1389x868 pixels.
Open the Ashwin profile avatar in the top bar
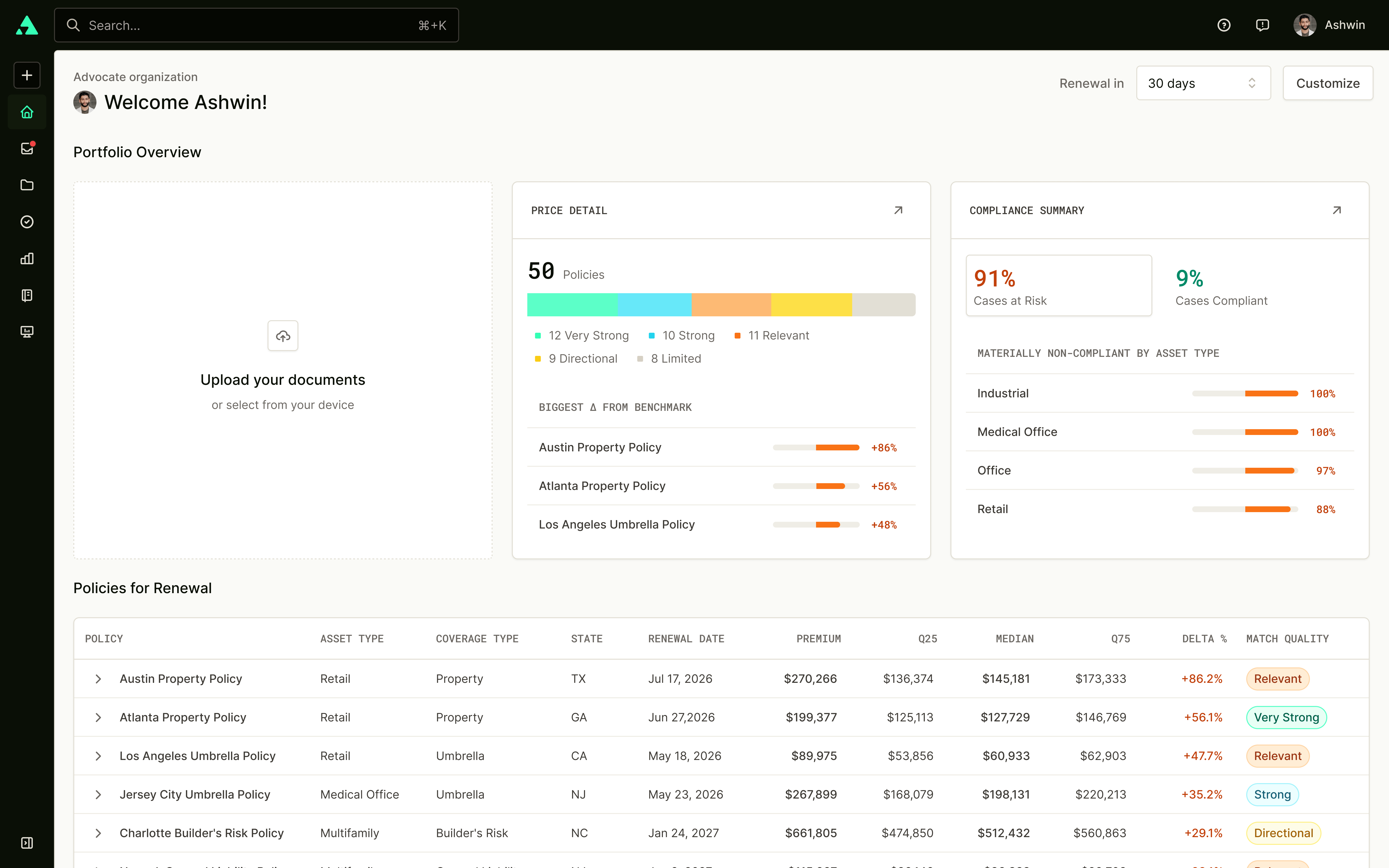pos(1305,25)
